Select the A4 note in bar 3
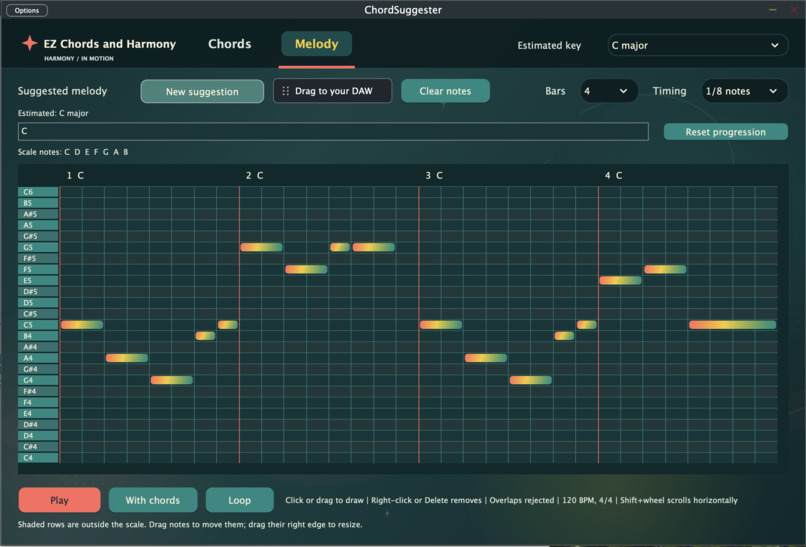This screenshot has width=806, height=547. pyautogui.click(x=486, y=358)
